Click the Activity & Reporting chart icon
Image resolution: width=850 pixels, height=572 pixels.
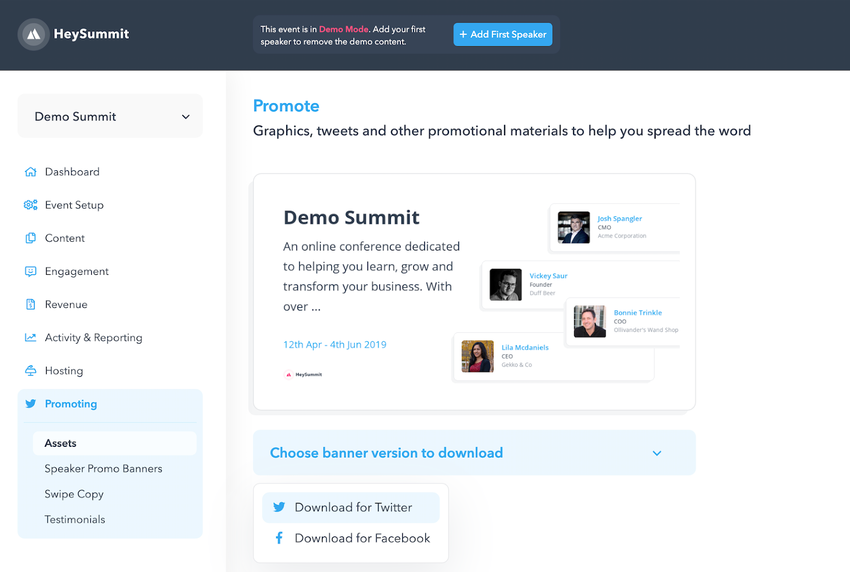tap(30, 338)
